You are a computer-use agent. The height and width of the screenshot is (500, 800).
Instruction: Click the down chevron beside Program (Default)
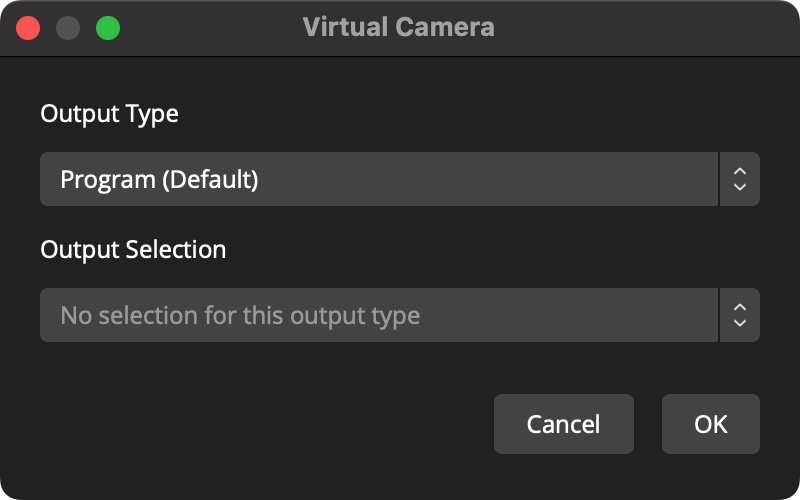tap(740, 187)
